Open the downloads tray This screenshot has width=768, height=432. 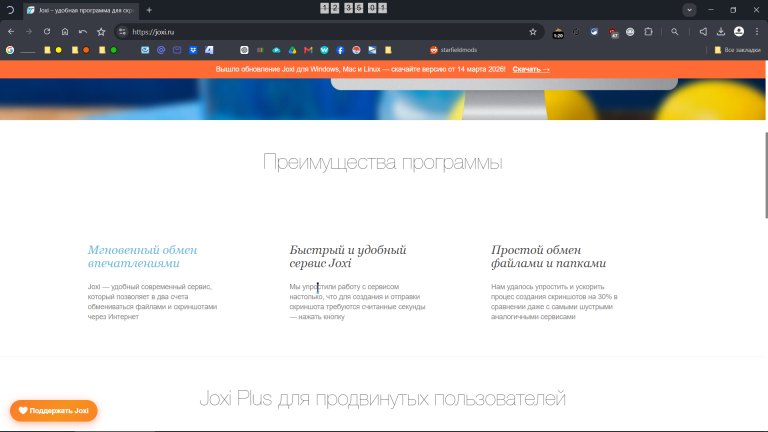721,32
